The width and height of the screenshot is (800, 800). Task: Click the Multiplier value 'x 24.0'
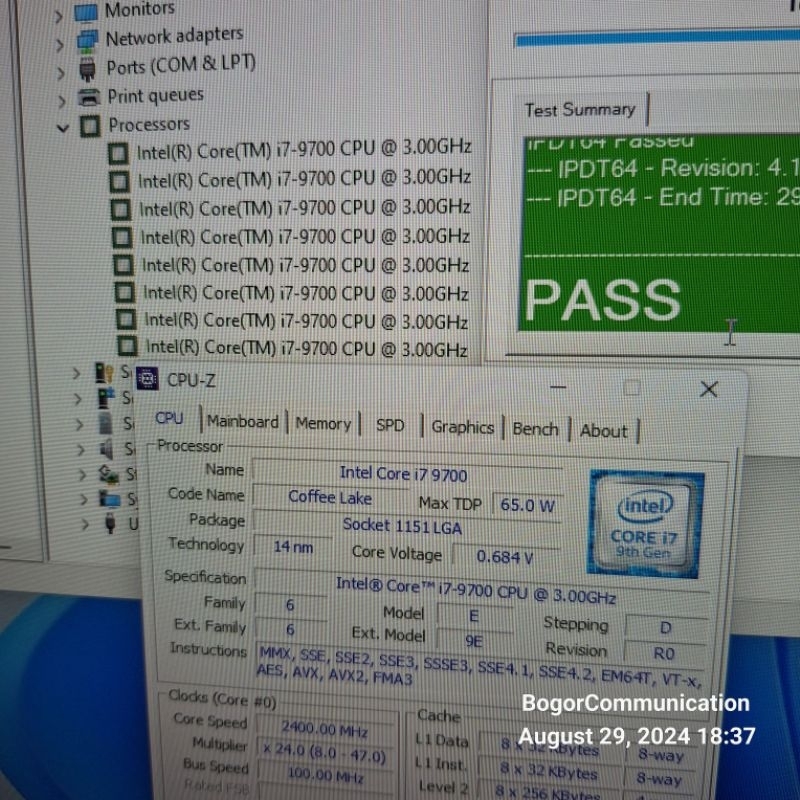(x=324, y=753)
